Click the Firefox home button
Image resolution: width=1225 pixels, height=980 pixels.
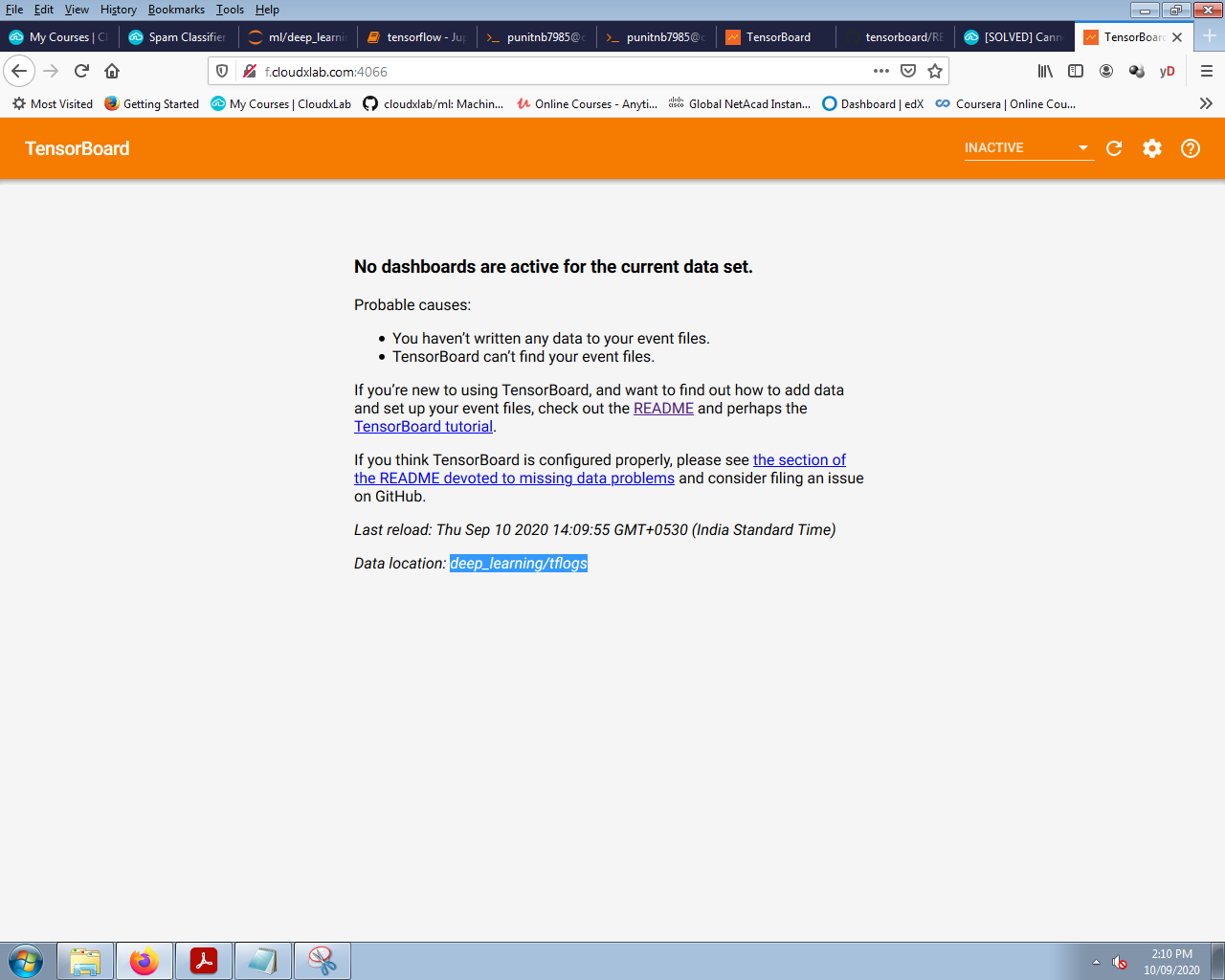(112, 71)
